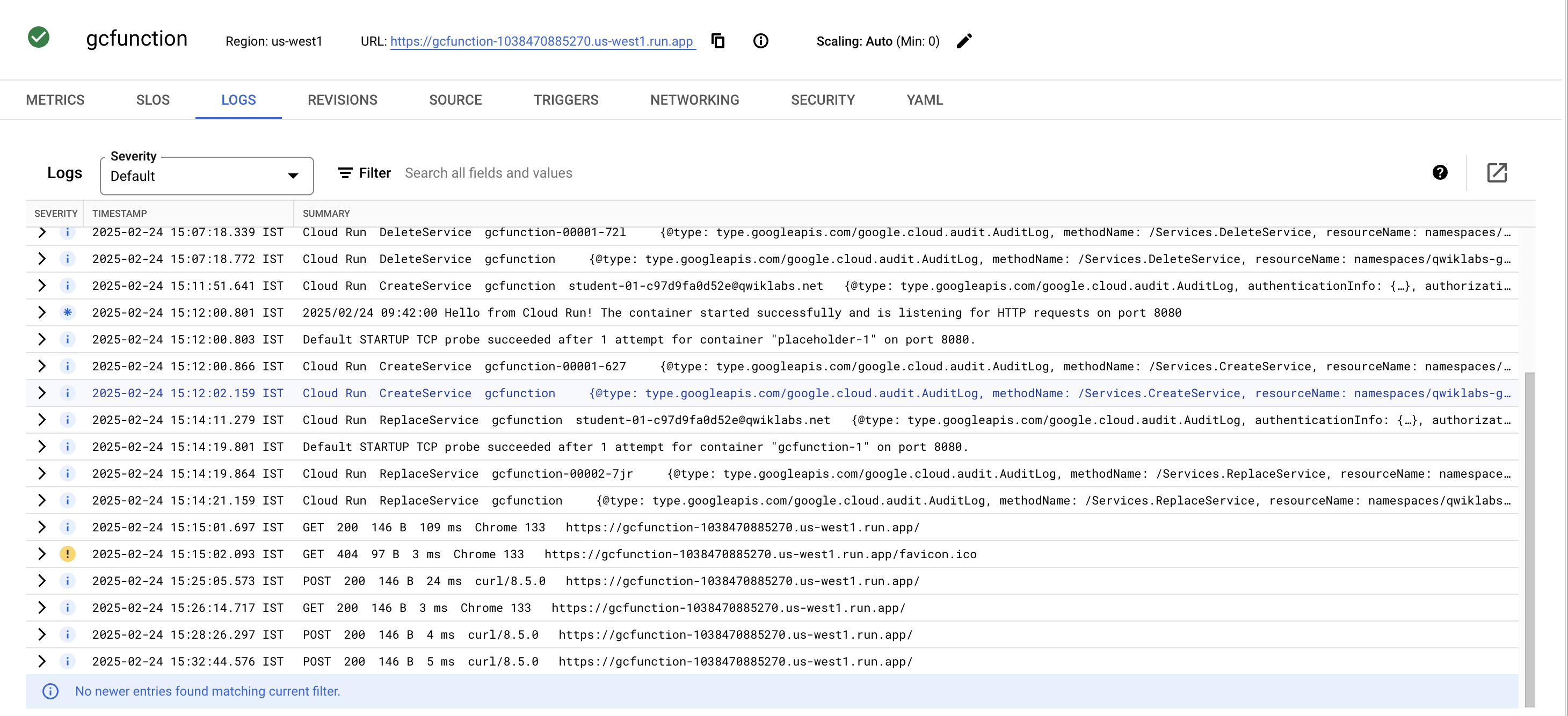
Task: Expand the 15:26:14.717 GET 200 row
Action: tap(41, 608)
